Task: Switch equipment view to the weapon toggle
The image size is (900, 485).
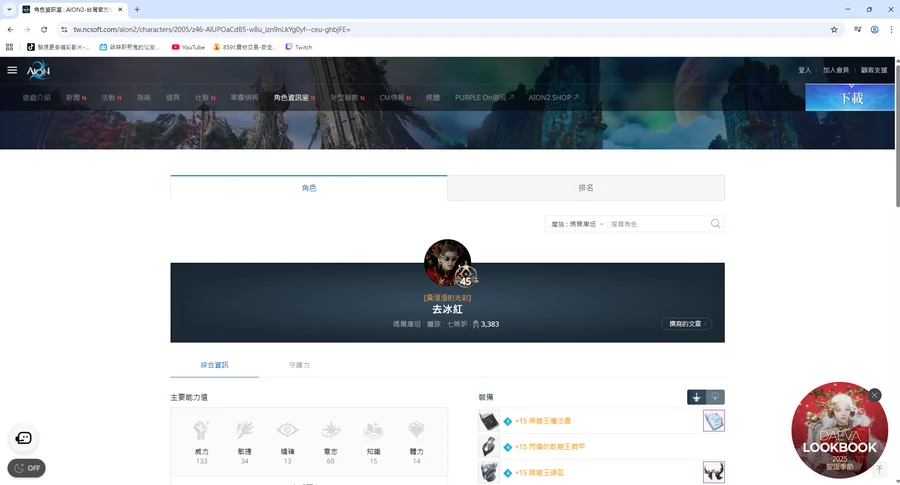Action: coord(696,397)
